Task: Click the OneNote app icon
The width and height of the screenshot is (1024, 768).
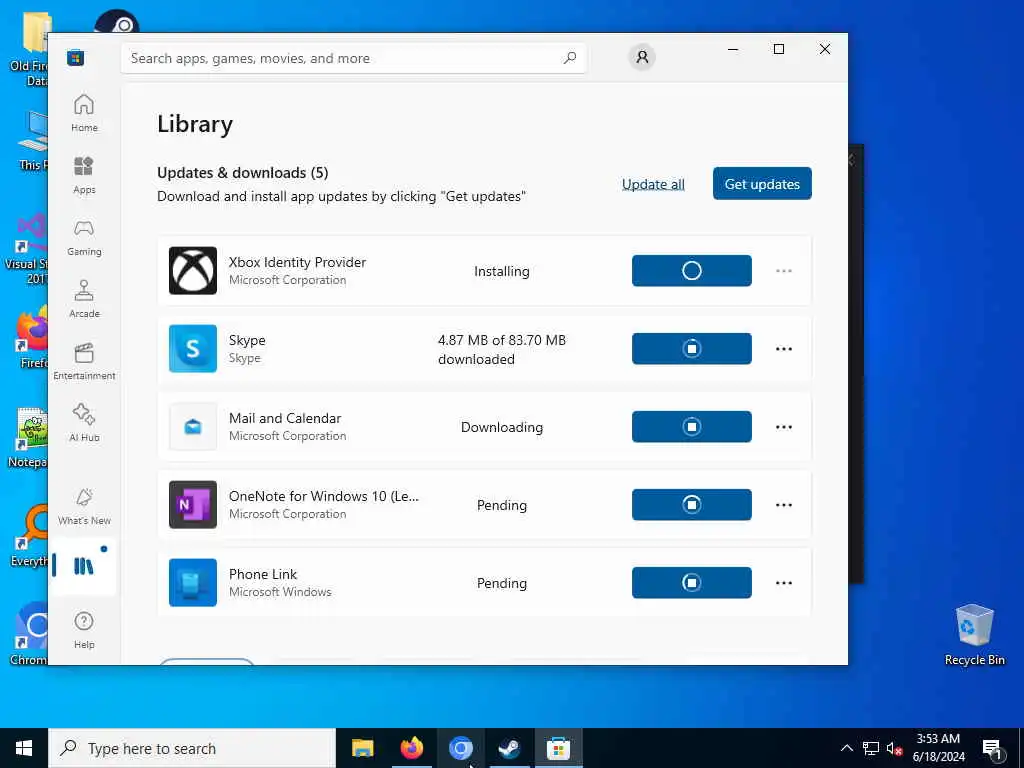Action: pyautogui.click(x=193, y=504)
